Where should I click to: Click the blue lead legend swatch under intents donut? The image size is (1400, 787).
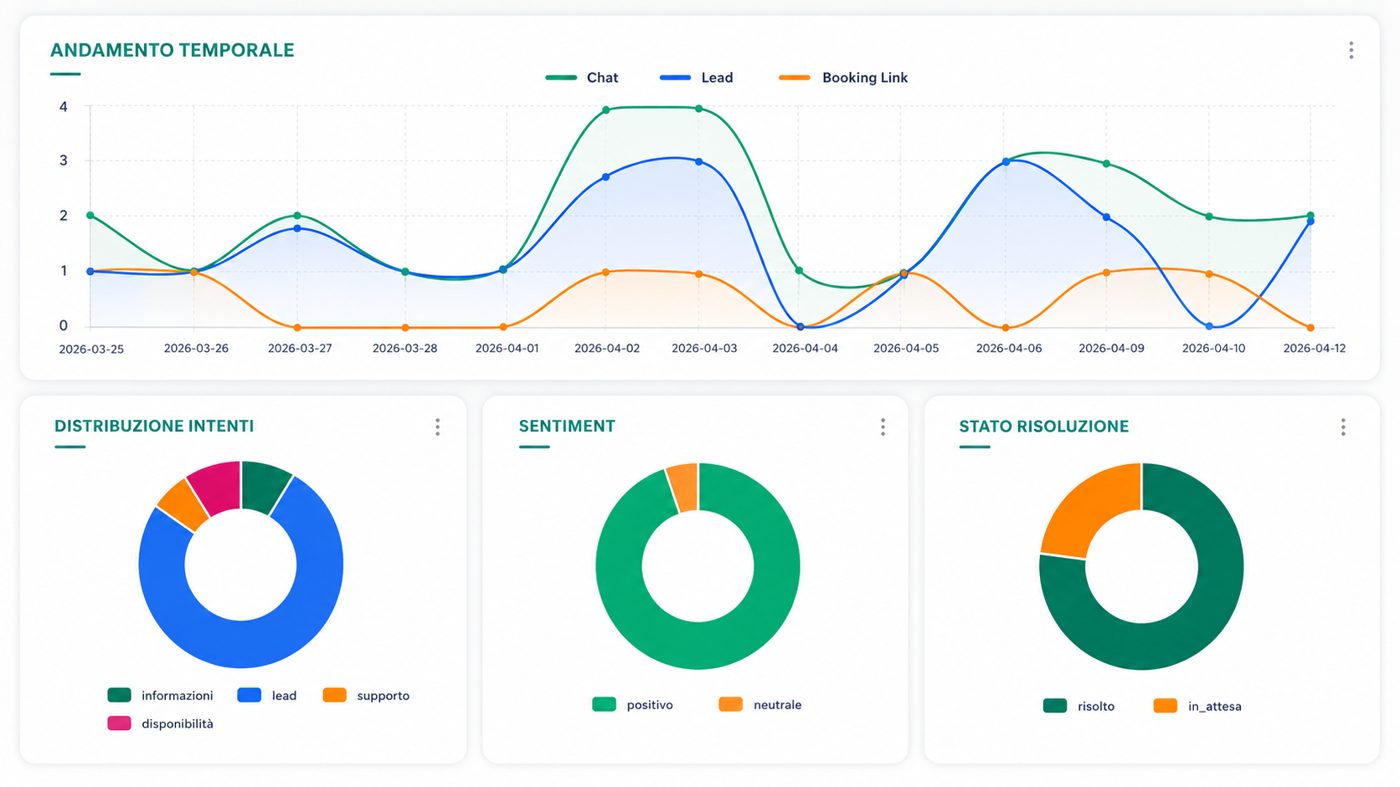click(x=250, y=695)
